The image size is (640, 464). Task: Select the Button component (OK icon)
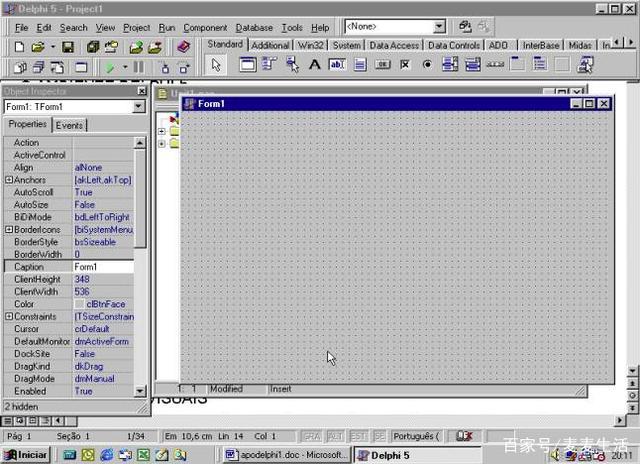pos(382,64)
